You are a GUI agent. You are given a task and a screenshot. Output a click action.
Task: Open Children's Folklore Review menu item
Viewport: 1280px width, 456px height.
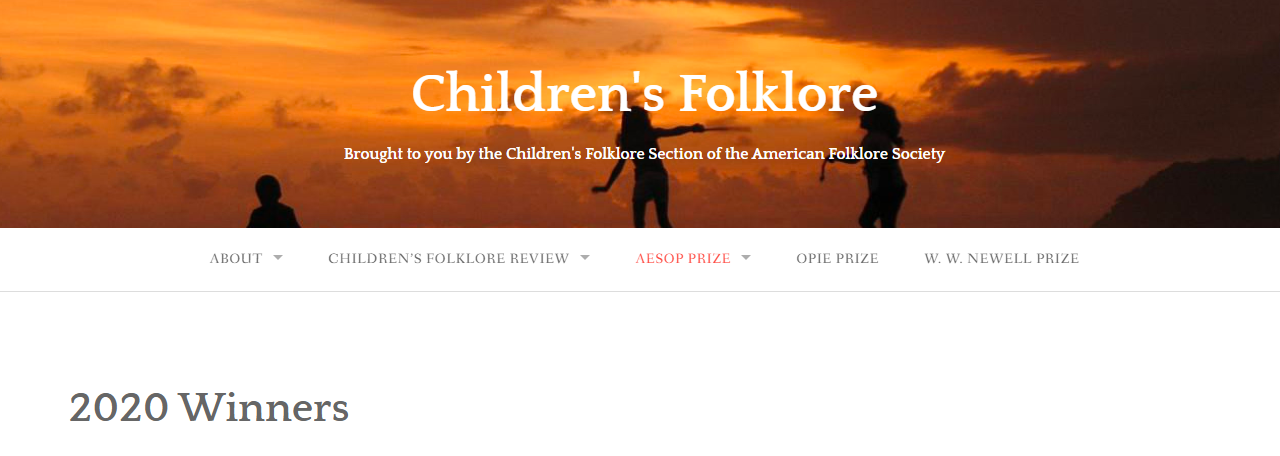point(448,259)
